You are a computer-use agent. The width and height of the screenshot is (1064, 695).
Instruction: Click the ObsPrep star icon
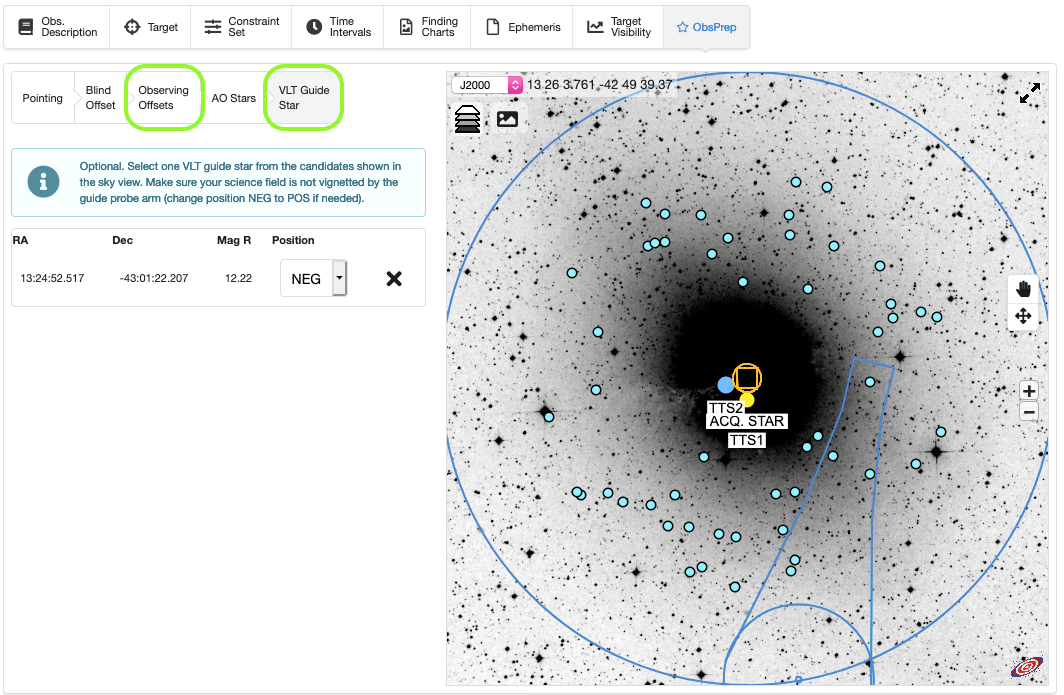pyautogui.click(x=682, y=27)
